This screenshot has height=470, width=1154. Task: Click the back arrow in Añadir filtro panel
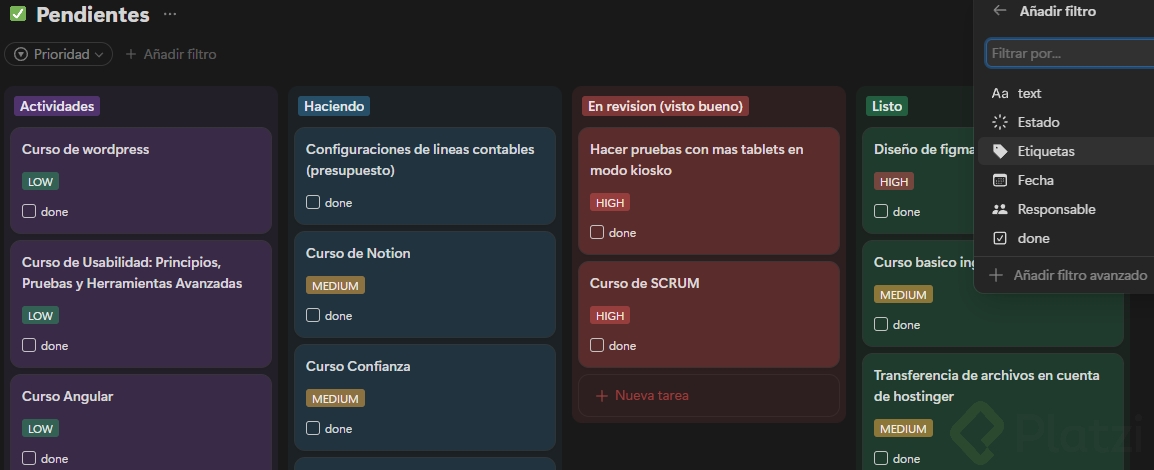coord(999,11)
